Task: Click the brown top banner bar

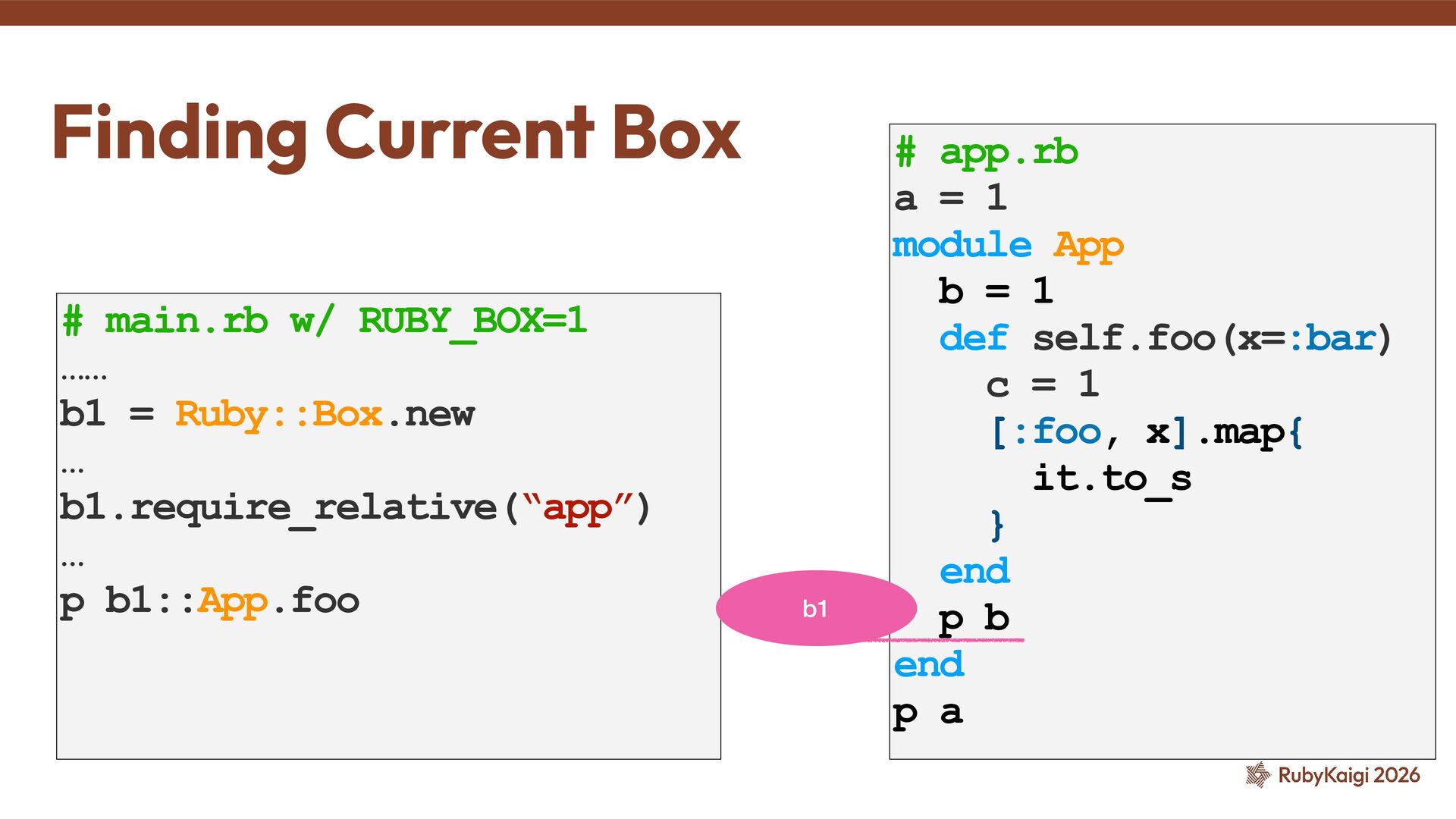Action: pos(728,12)
